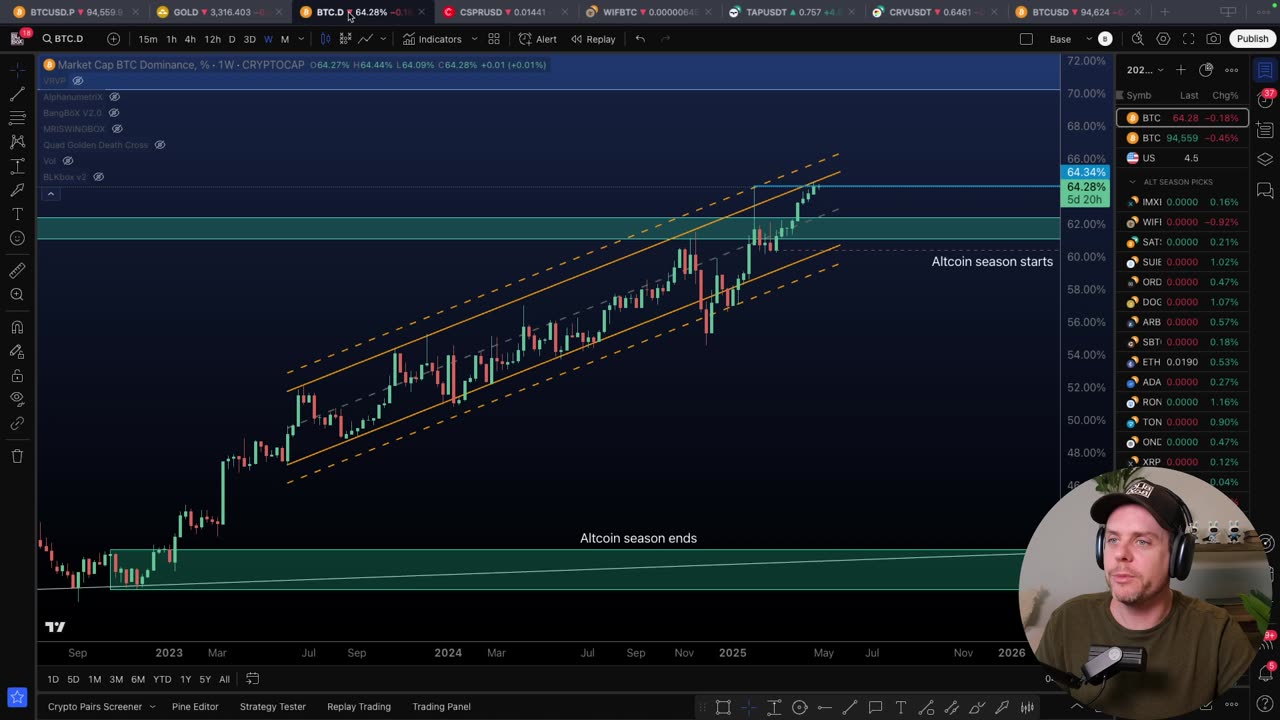The height and width of the screenshot is (720, 1280).
Task: Click the 64.34% price label on the axis
Action: point(1086,172)
